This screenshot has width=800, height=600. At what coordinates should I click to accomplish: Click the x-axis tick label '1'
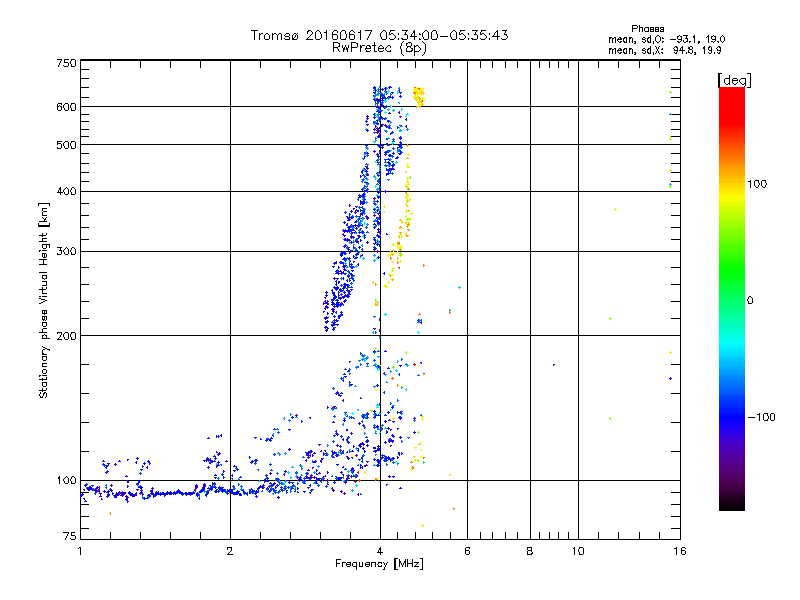[80, 551]
